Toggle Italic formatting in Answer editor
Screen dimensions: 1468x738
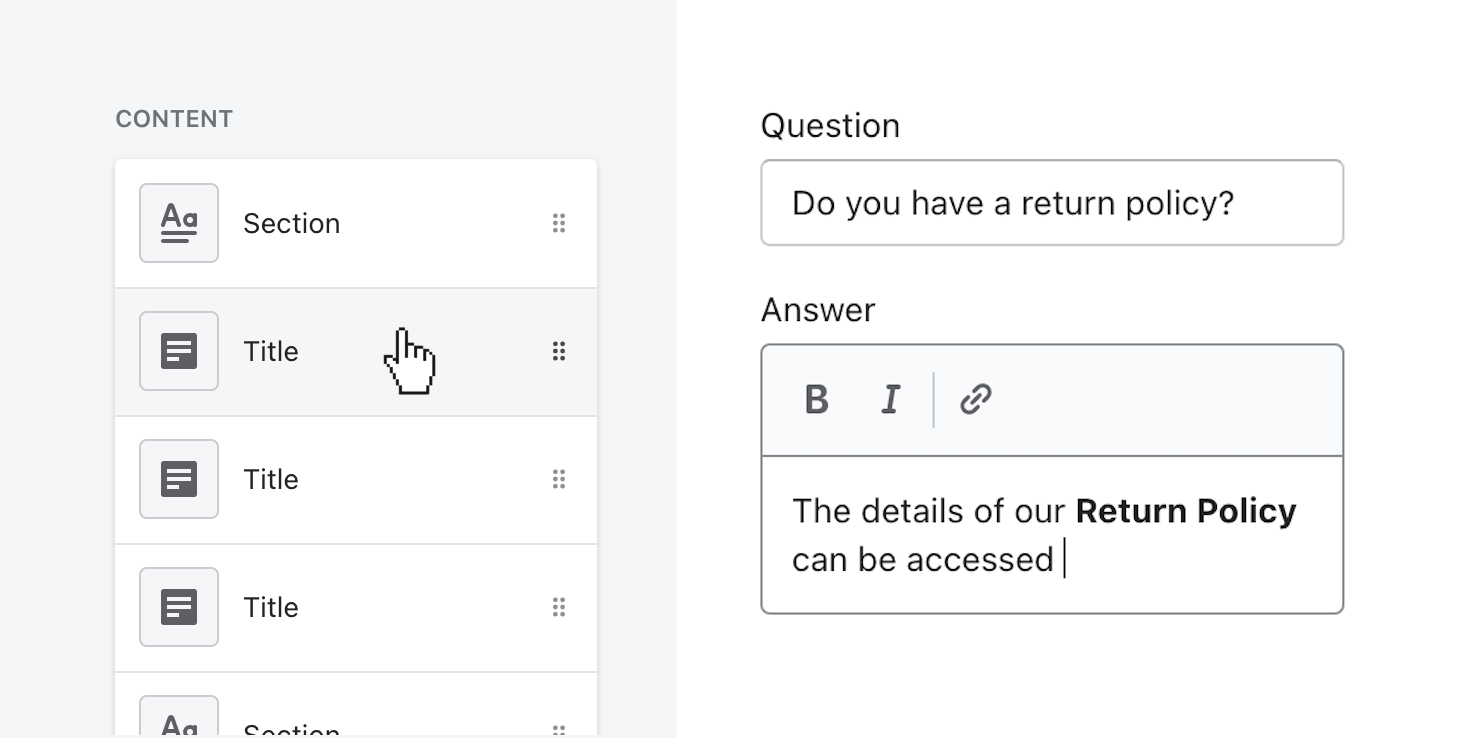click(x=890, y=400)
